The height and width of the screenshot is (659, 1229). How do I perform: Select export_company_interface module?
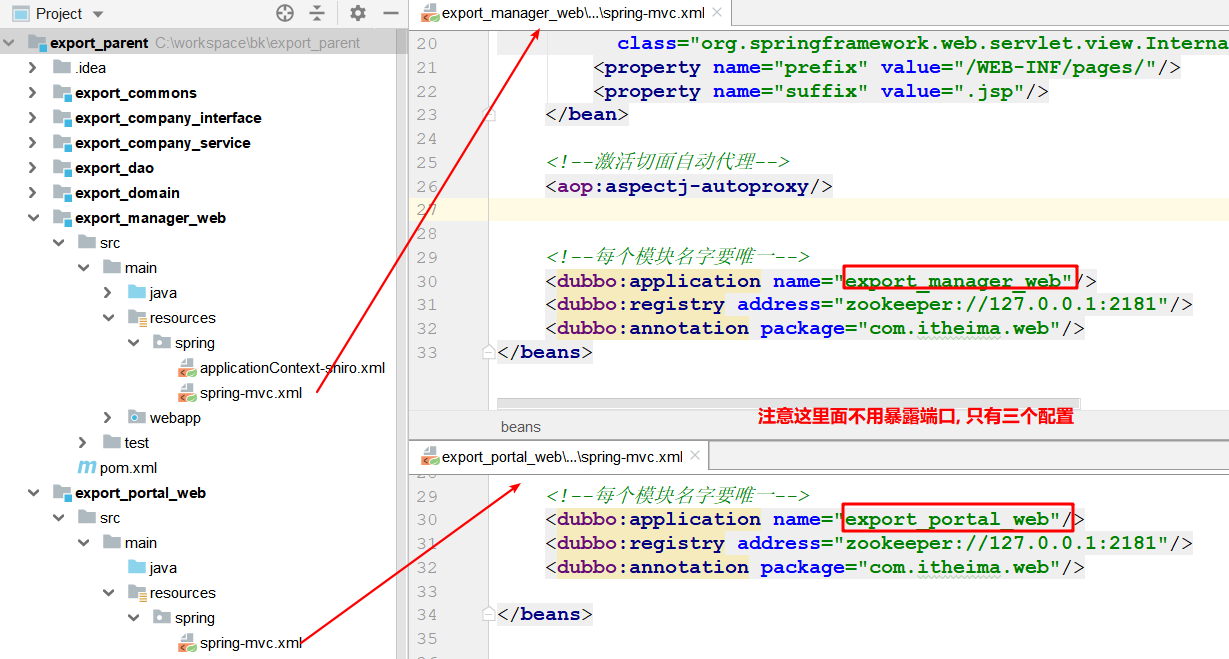pos(168,118)
